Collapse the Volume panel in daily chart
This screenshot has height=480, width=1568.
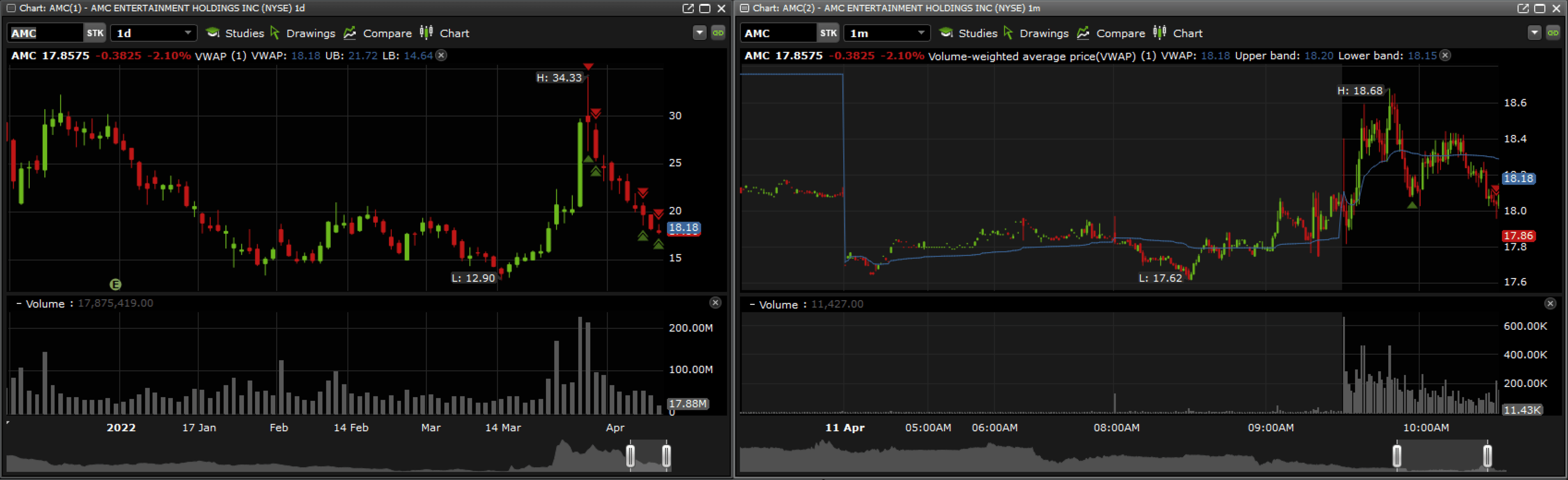[19, 304]
